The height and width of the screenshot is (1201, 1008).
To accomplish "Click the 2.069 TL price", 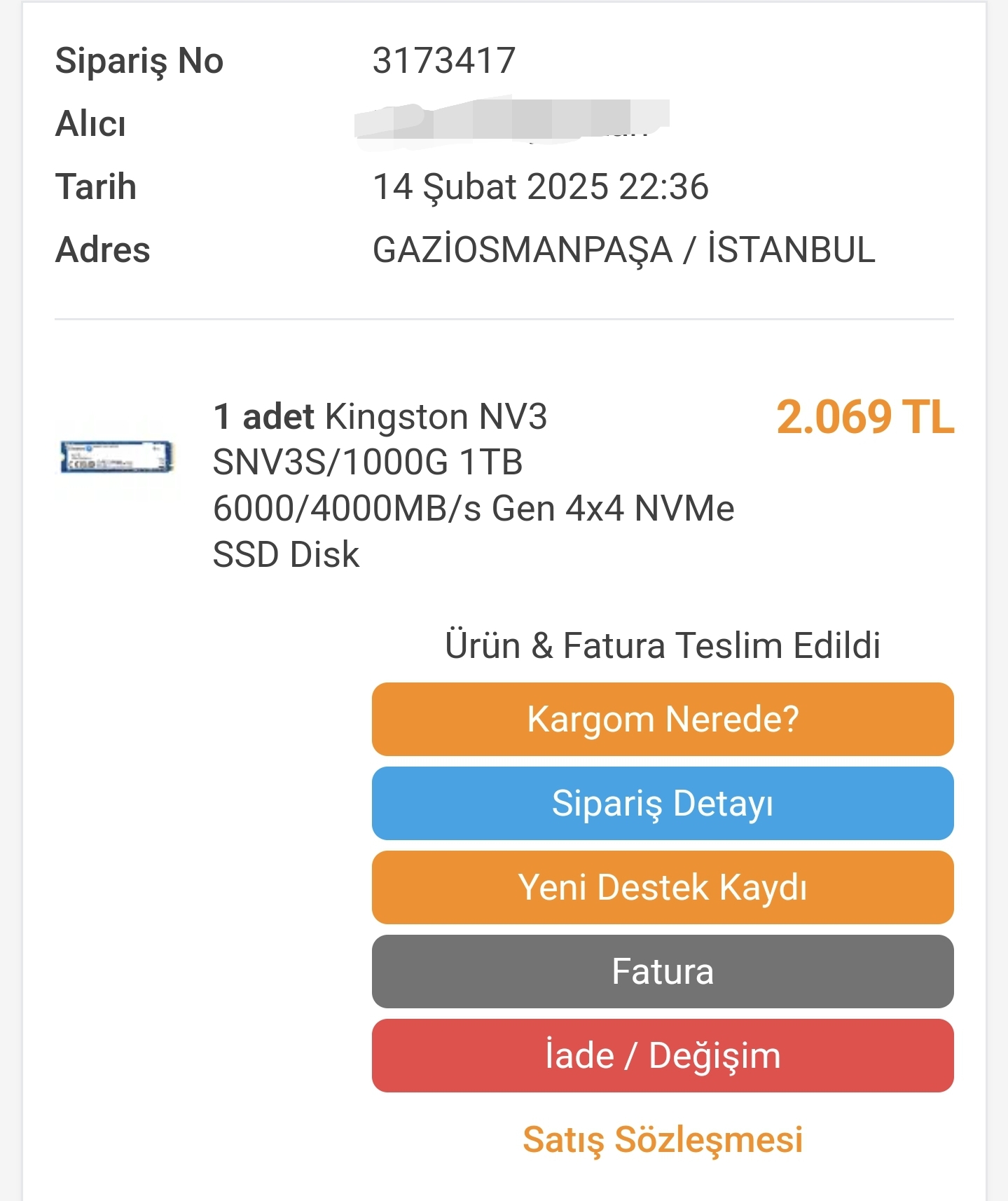I will coord(864,418).
